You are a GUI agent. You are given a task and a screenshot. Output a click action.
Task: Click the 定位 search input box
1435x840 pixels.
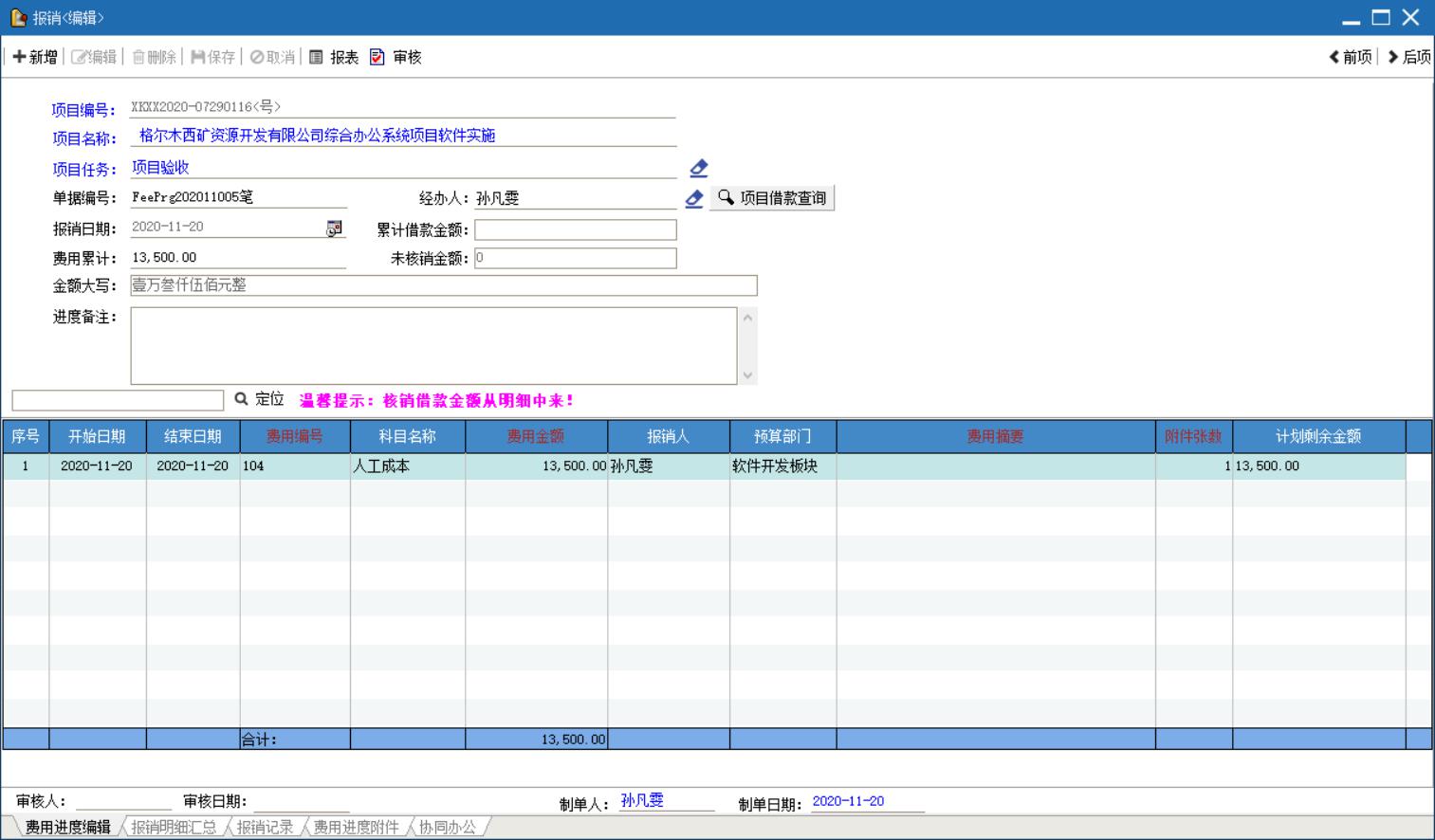pos(118,400)
